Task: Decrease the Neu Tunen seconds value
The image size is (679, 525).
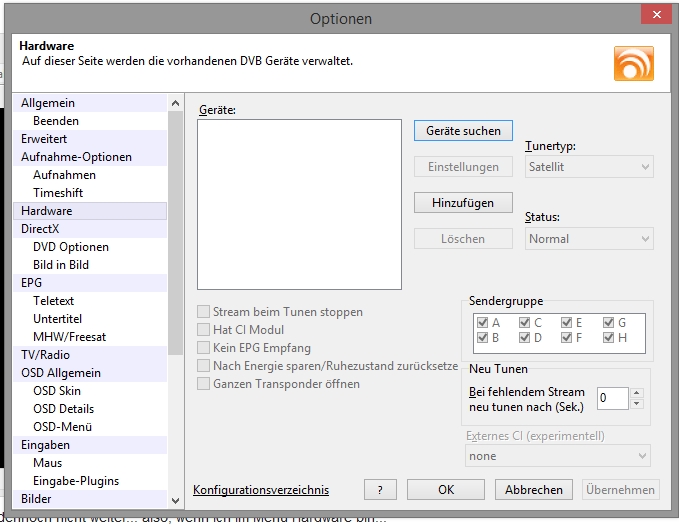Action: click(637, 403)
